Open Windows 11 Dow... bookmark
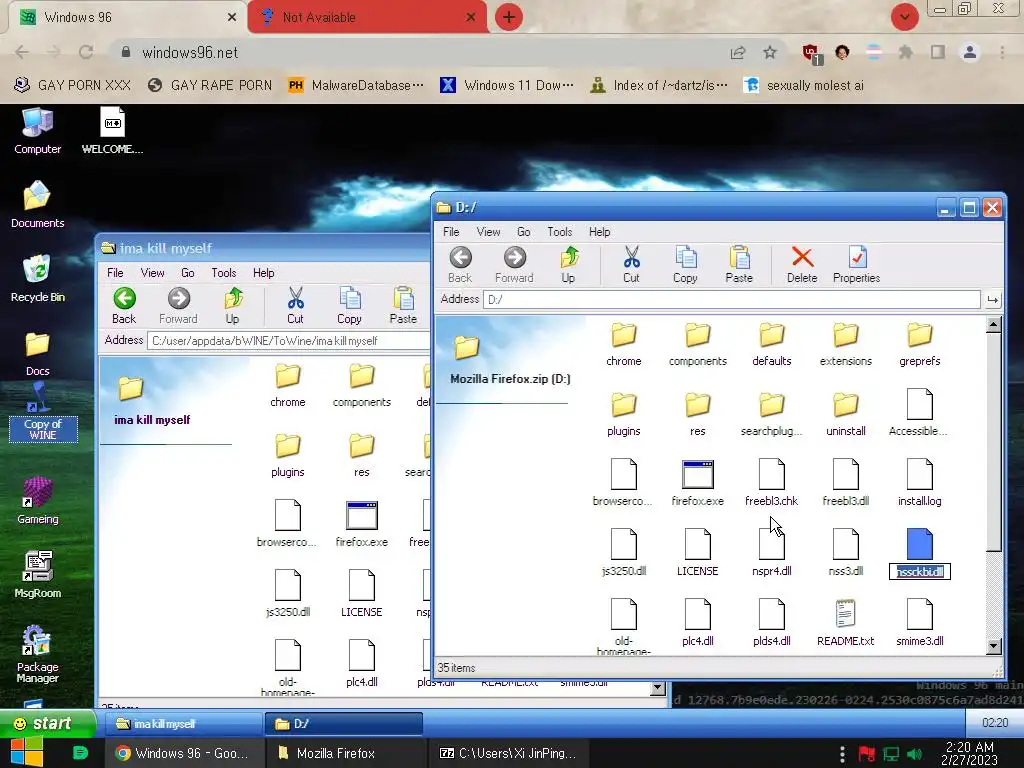Screen dimensions: 1024x768 tap(507, 86)
